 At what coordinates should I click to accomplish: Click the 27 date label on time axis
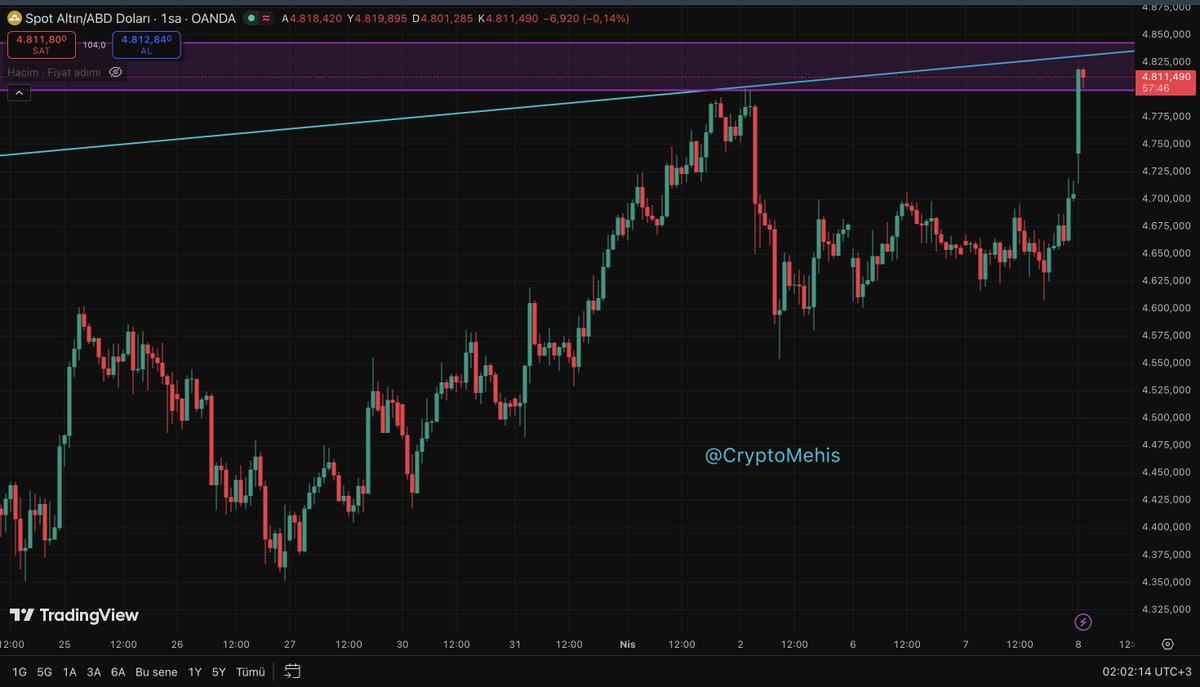pyautogui.click(x=289, y=644)
